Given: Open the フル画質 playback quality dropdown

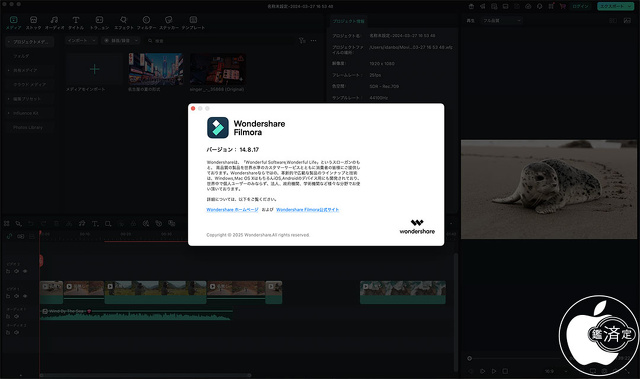Looking at the screenshot, I should [502, 20].
